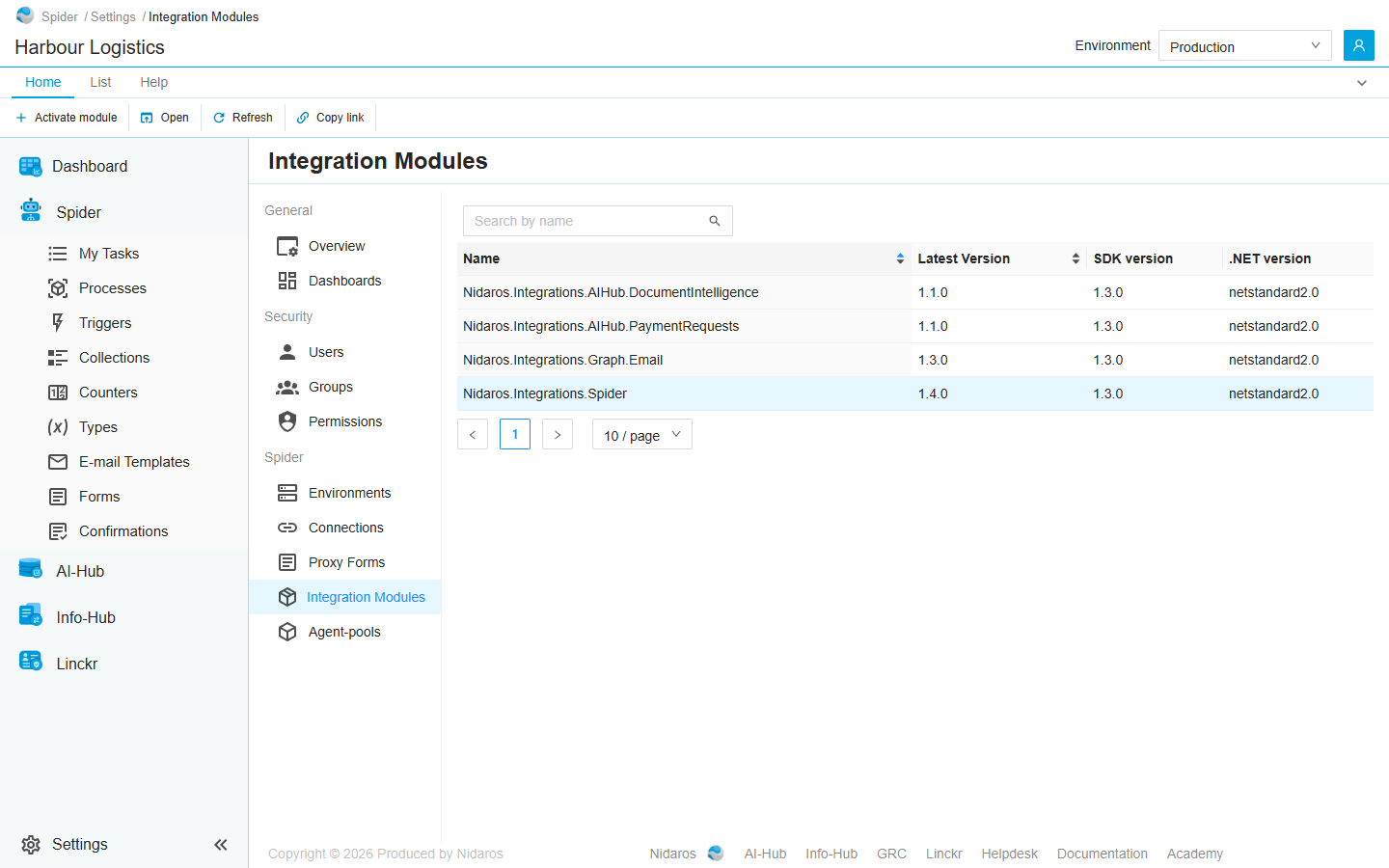
Task: Select page 1 in pagination
Action: point(515,434)
